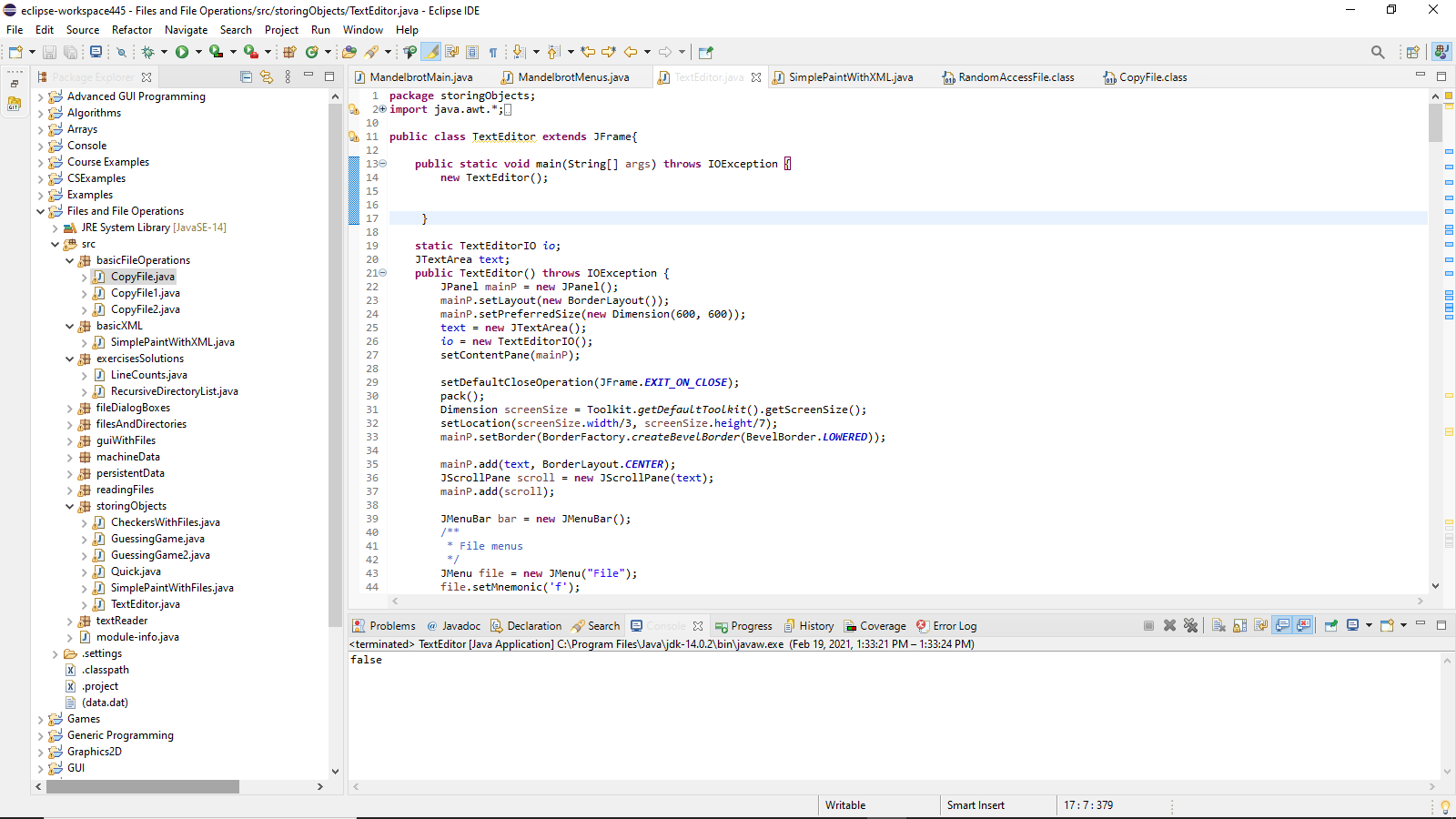Select TextEditor.java in Package Explorer

pyautogui.click(x=145, y=604)
